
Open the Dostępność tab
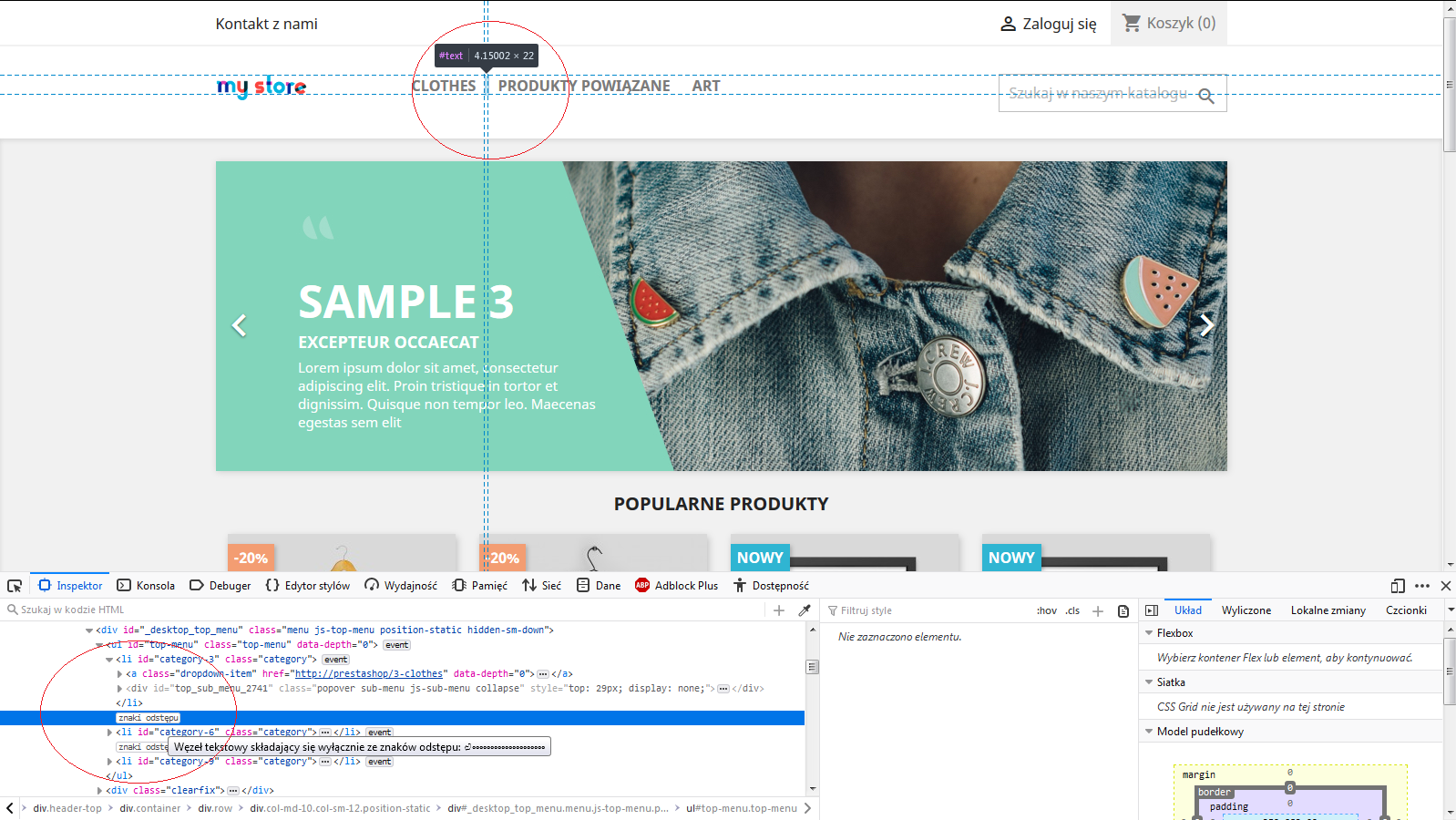point(771,586)
